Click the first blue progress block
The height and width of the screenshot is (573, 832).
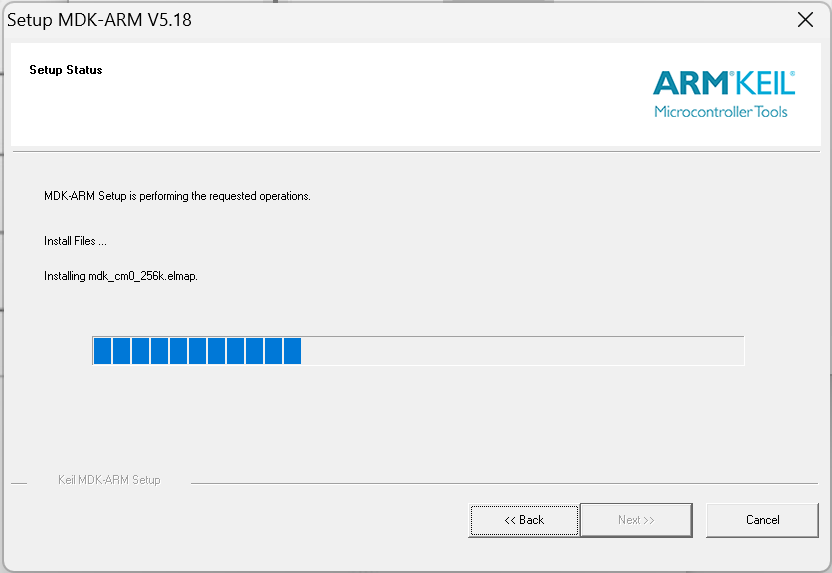point(102,351)
